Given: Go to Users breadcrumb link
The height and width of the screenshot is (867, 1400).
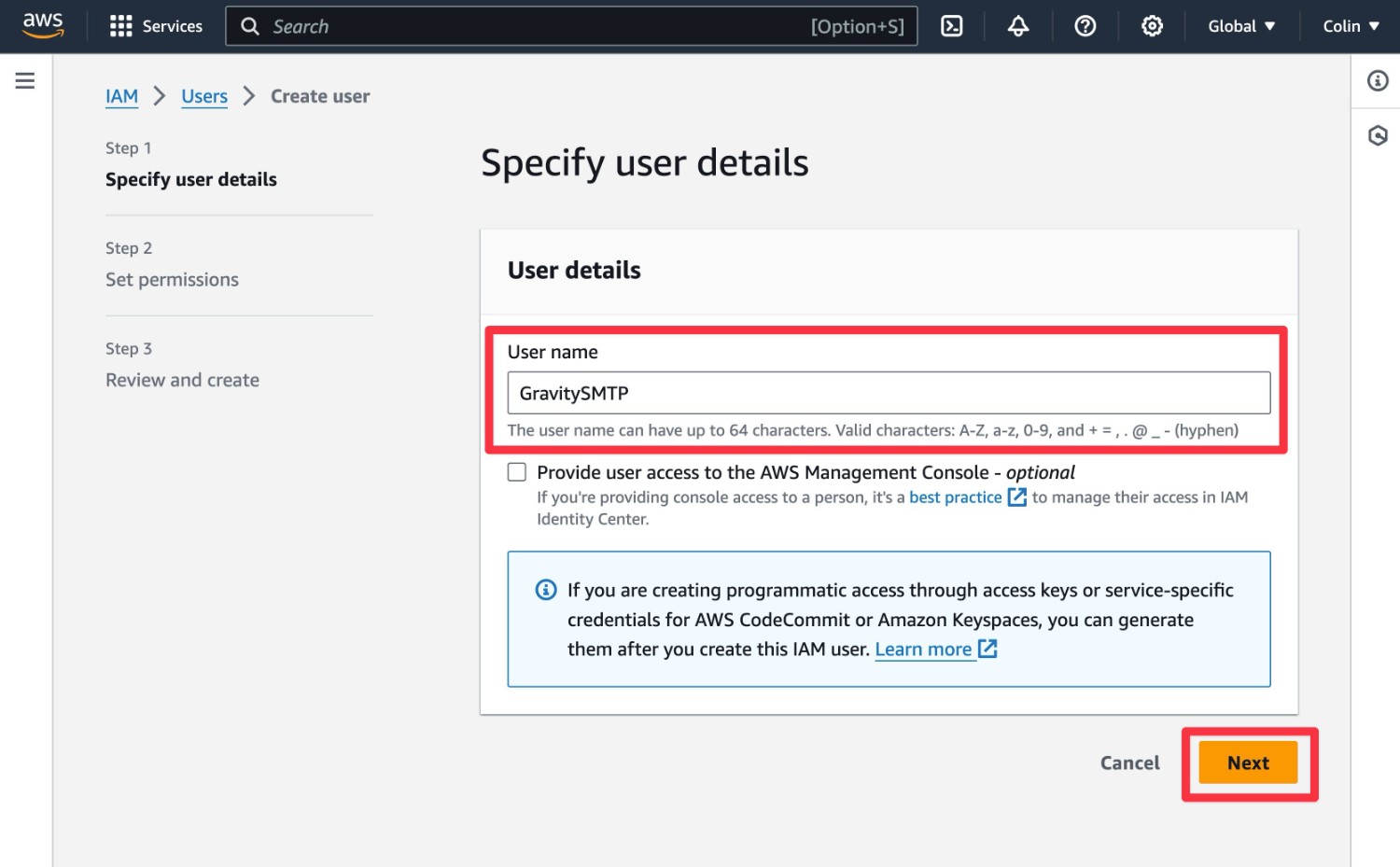Looking at the screenshot, I should pyautogui.click(x=204, y=96).
